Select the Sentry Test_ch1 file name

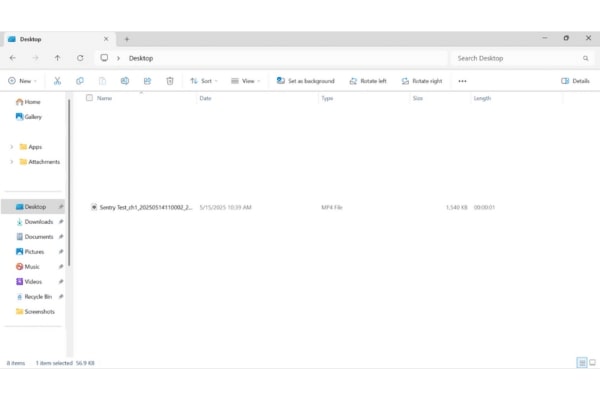click(146, 207)
